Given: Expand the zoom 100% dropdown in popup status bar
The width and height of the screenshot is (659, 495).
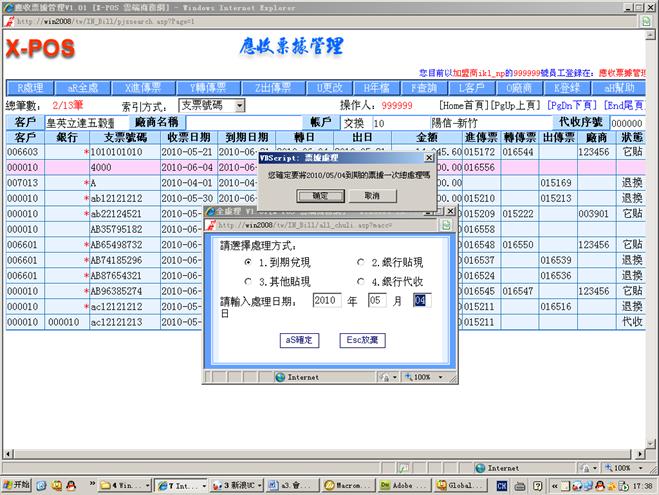Looking at the screenshot, I should [423, 377].
